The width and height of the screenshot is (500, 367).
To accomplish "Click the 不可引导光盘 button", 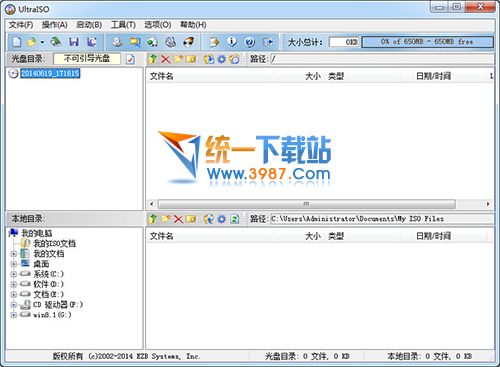I will 87,59.
